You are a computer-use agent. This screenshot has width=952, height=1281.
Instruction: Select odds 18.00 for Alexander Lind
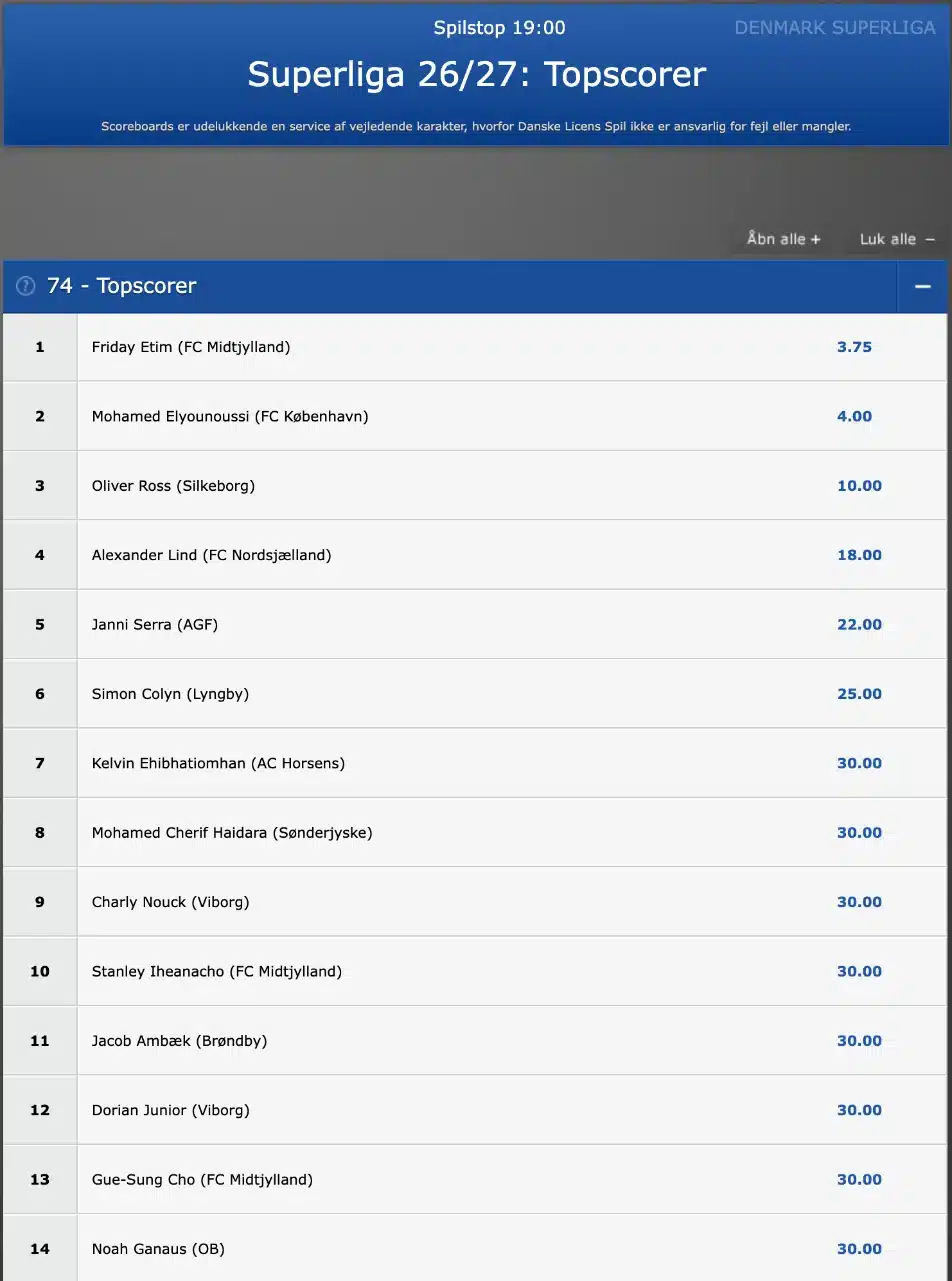pyautogui.click(x=859, y=555)
